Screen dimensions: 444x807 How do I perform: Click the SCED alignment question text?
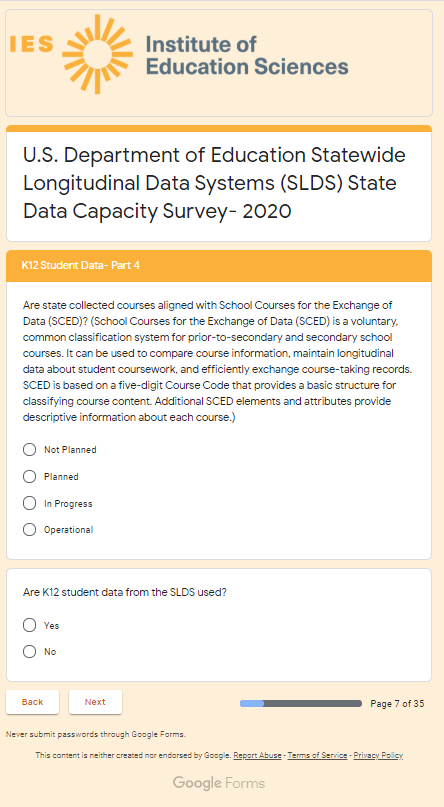(x=211, y=361)
